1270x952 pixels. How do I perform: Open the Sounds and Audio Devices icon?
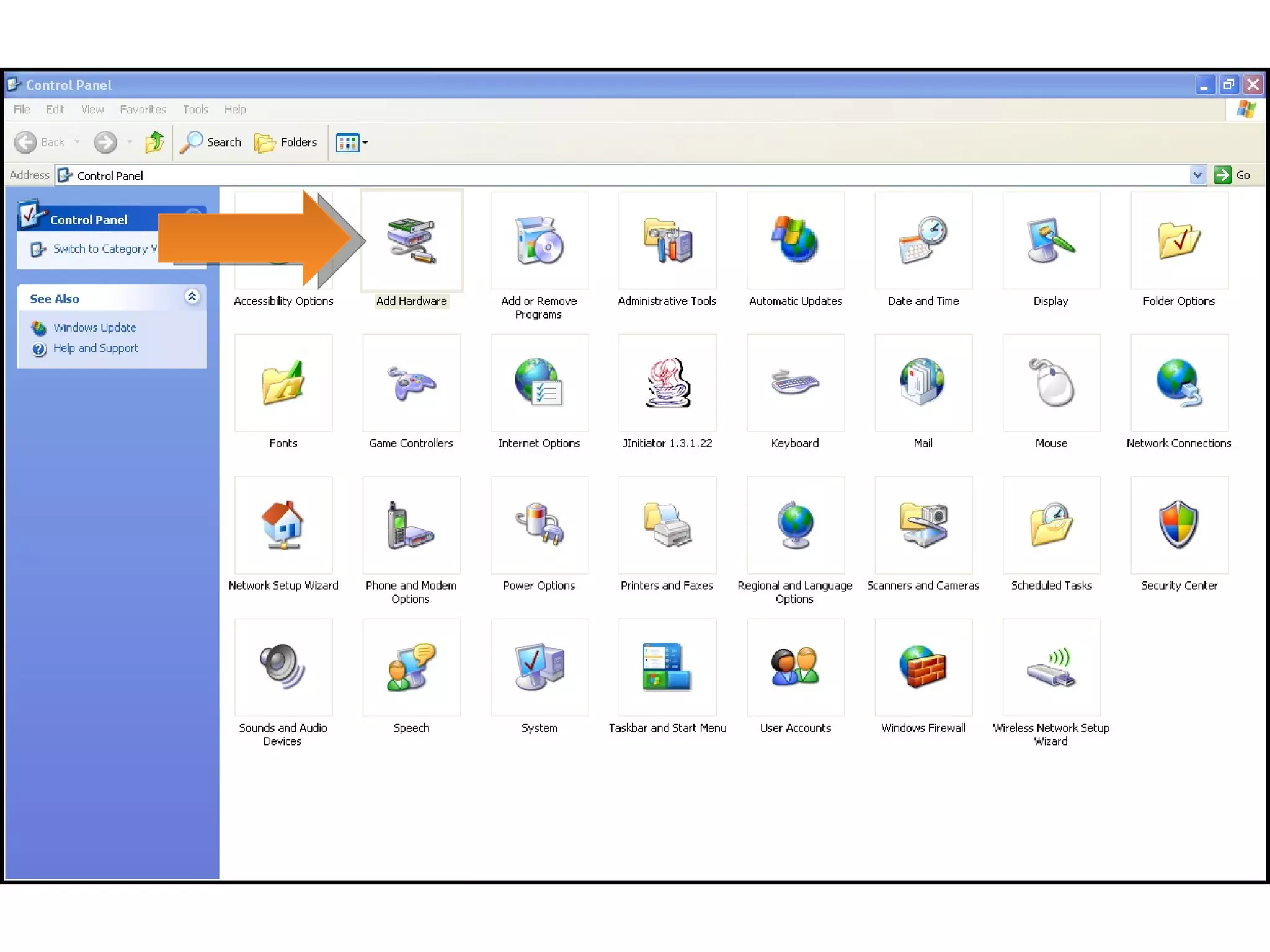coord(283,668)
